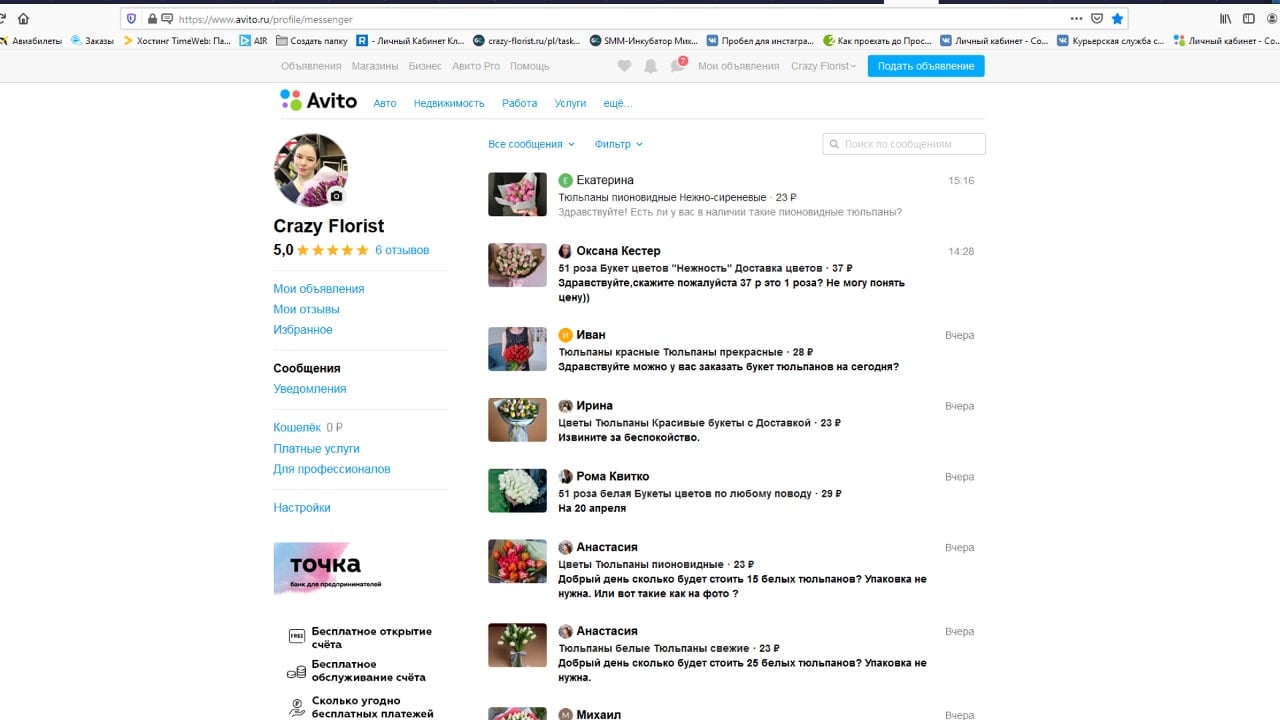Open message 'Извините за беспокойство.'
The height and width of the screenshot is (720, 1280).
click(x=629, y=438)
